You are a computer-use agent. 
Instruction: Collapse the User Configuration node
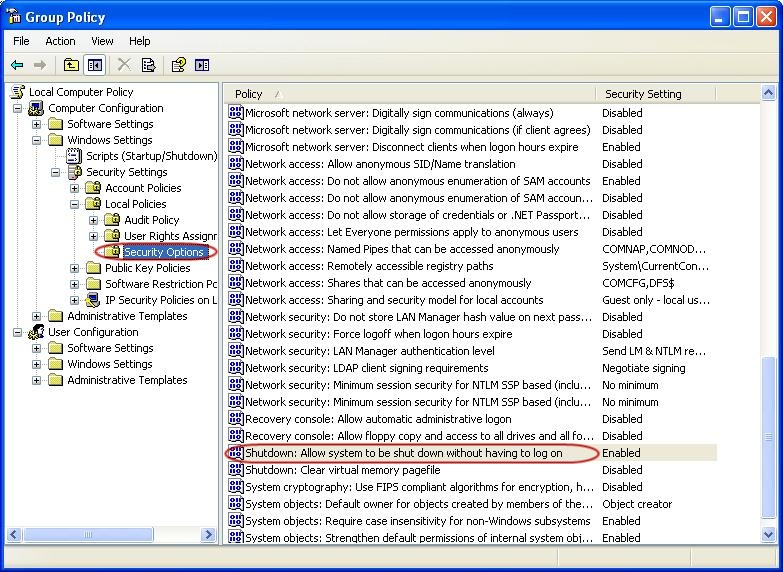[x=17, y=332]
